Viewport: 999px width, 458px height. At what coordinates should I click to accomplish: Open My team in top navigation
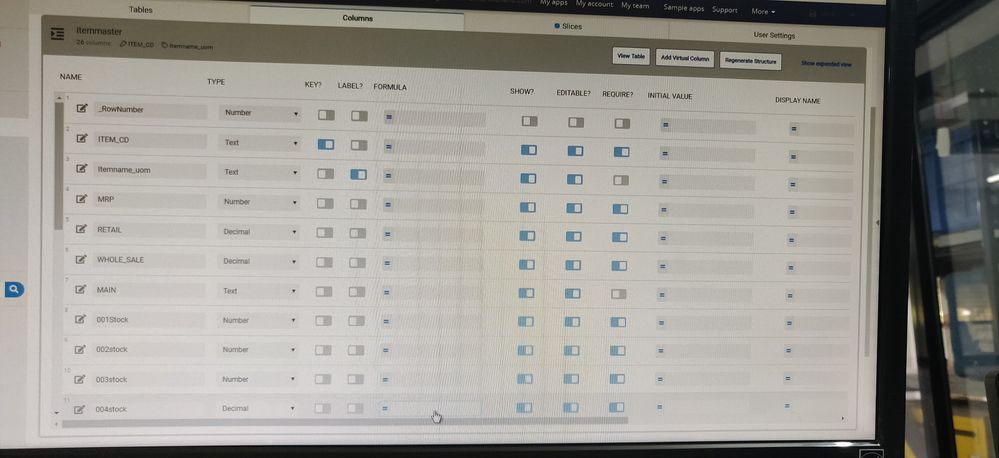coord(635,6)
